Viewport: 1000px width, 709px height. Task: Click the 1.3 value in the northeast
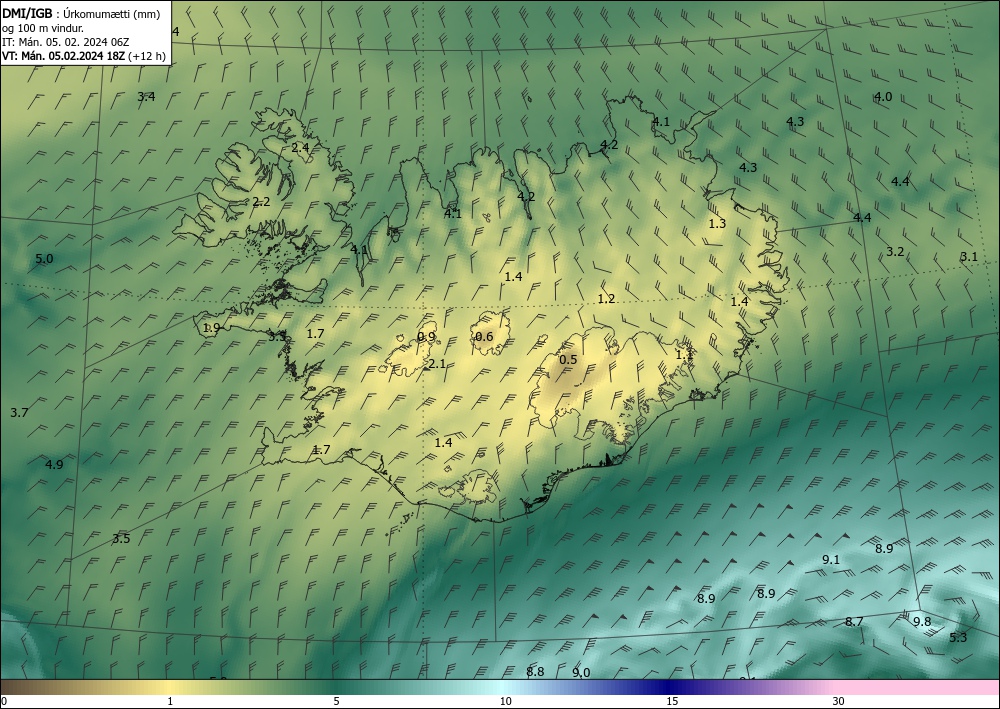click(x=717, y=223)
